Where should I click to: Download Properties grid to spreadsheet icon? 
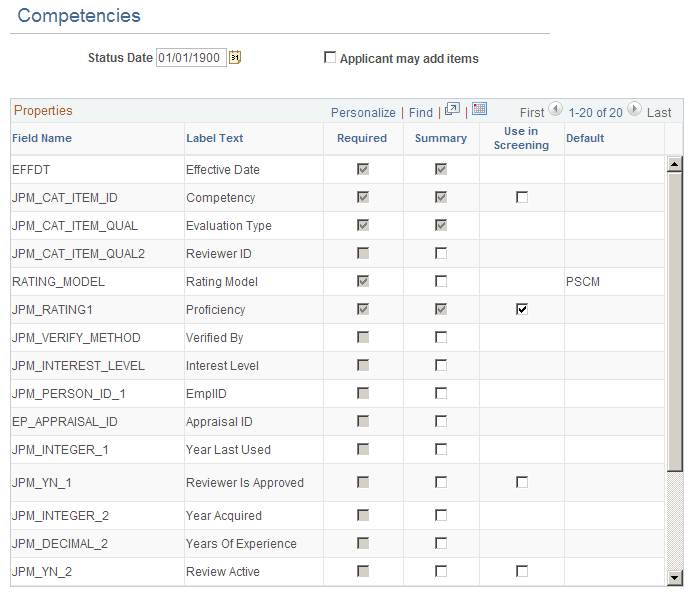click(x=479, y=109)
